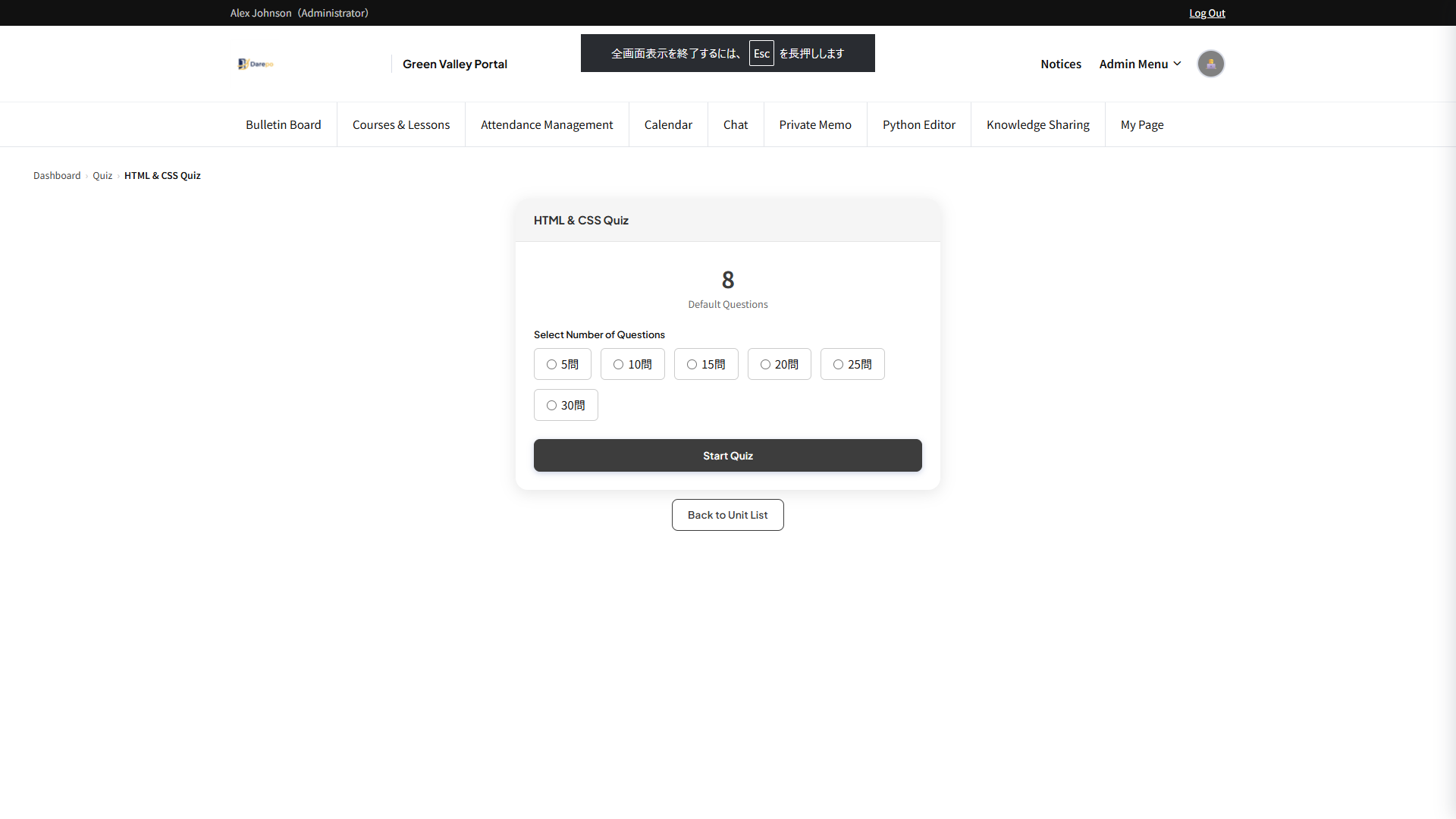Click the Default Questions label
Image resolution: width=1456 pixels, height=819 pixels.
click(x=728, y=304)
